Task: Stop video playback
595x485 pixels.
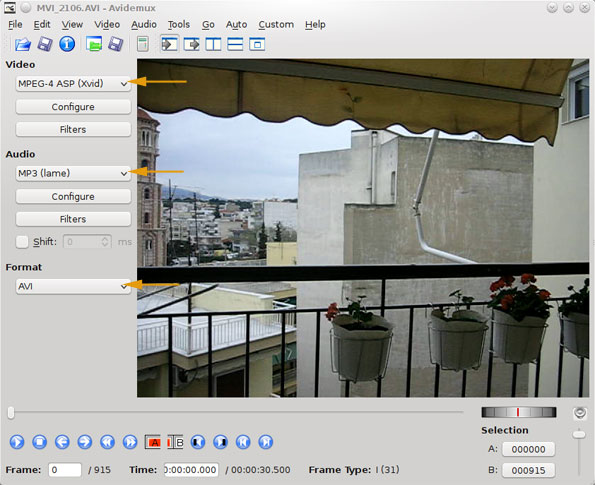Action: [x=39, y=442]
